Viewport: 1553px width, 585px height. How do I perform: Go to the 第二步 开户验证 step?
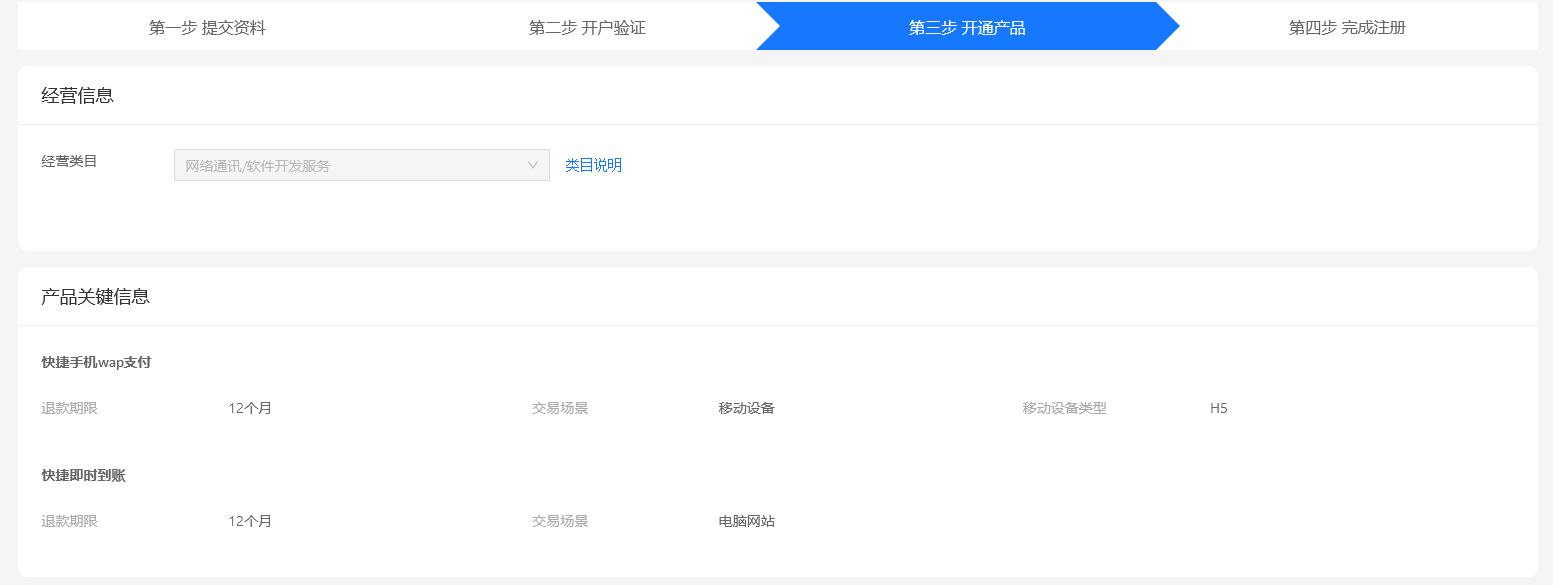pos(587,28)
